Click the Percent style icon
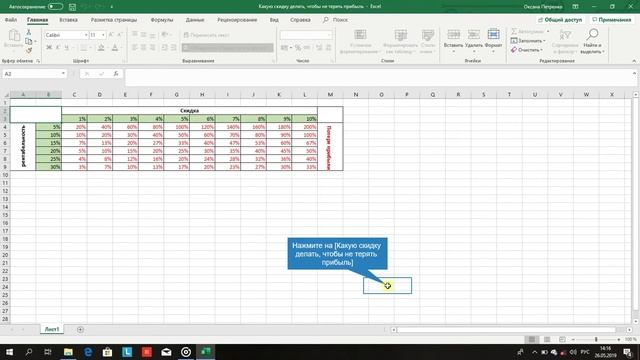Viewport: 640px width, 360px height. (298, 48)
